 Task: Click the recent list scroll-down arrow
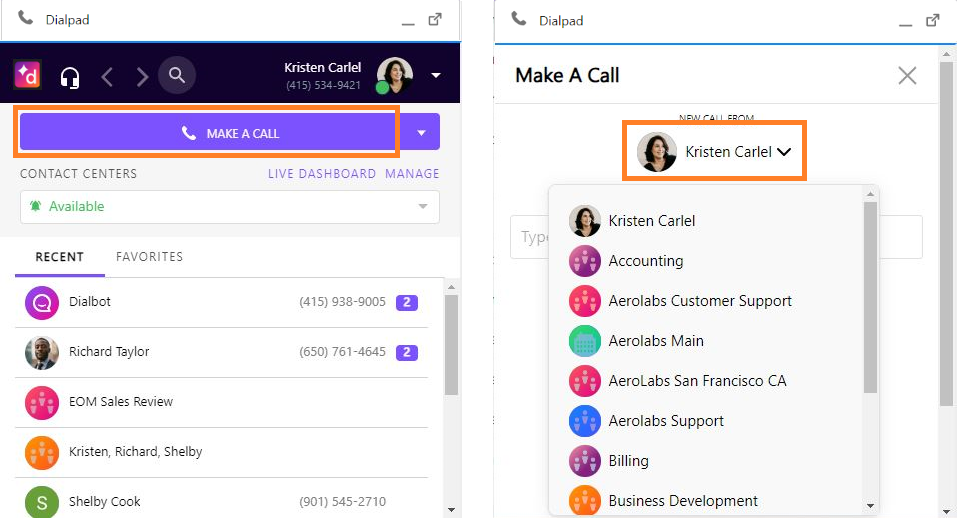(x=451, y=509)
